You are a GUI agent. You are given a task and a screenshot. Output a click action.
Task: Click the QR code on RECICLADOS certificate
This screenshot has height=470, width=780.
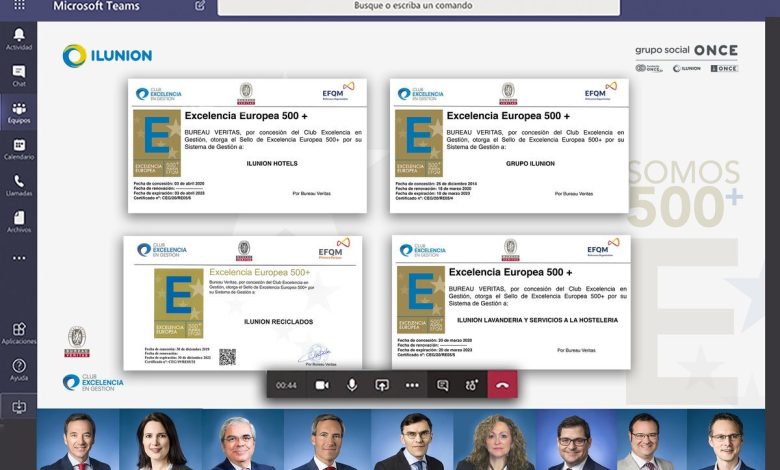point(227,357)
